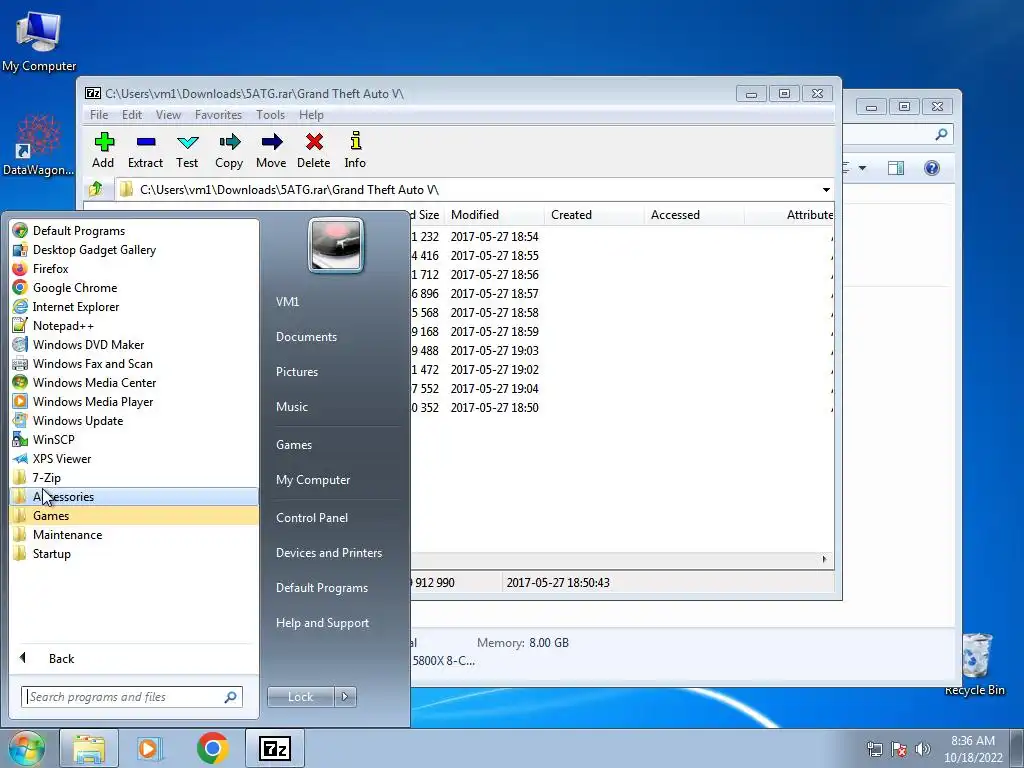Expand the Games programs folder
The image size is (1024, 768).
click(x=134, y=515)
